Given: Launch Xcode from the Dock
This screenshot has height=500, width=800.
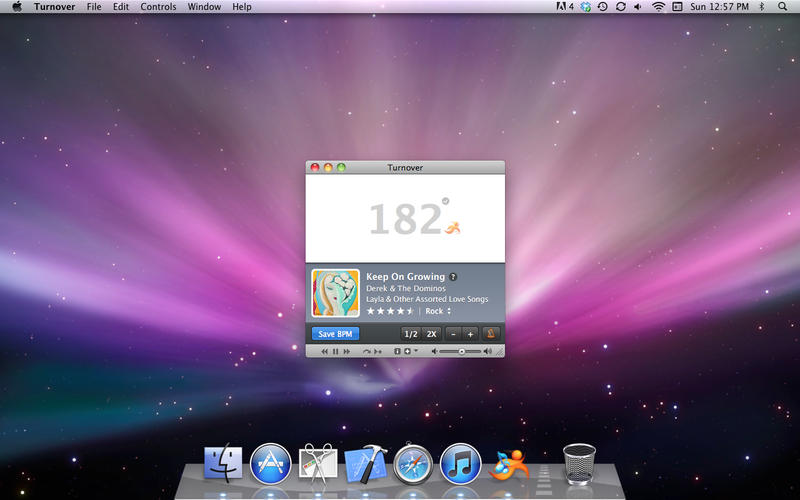Looking at the screenshot, I should (365, 464).
